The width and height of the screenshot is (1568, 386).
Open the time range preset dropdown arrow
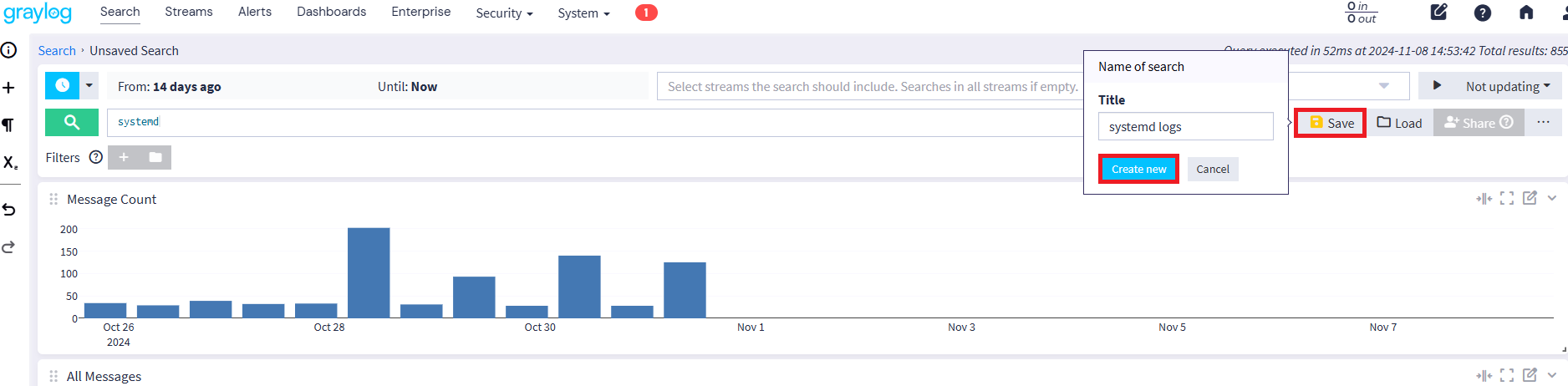coord(89,85)
